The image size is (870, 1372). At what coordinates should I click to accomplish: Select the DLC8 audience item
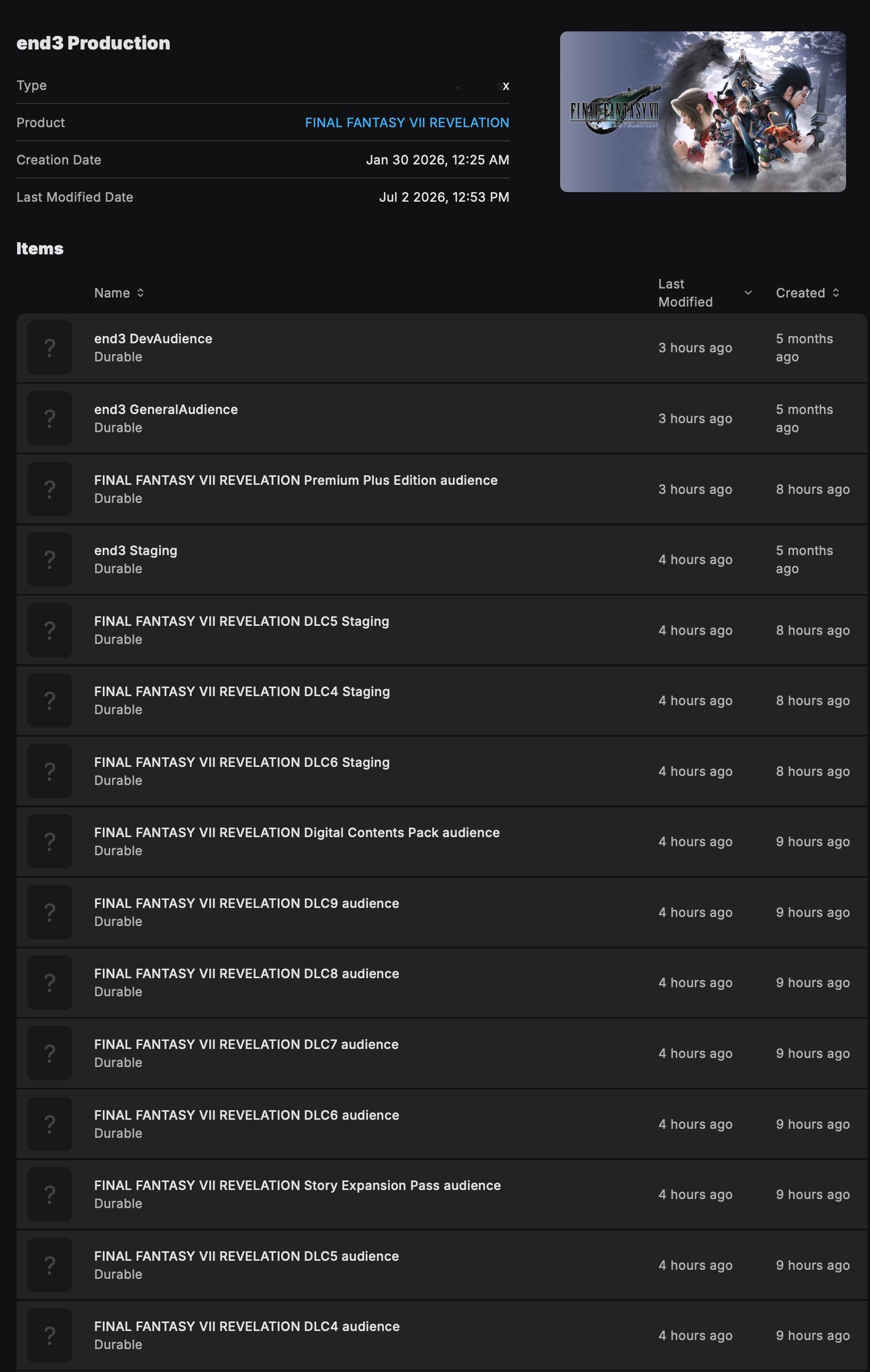[x=442, y=982]
